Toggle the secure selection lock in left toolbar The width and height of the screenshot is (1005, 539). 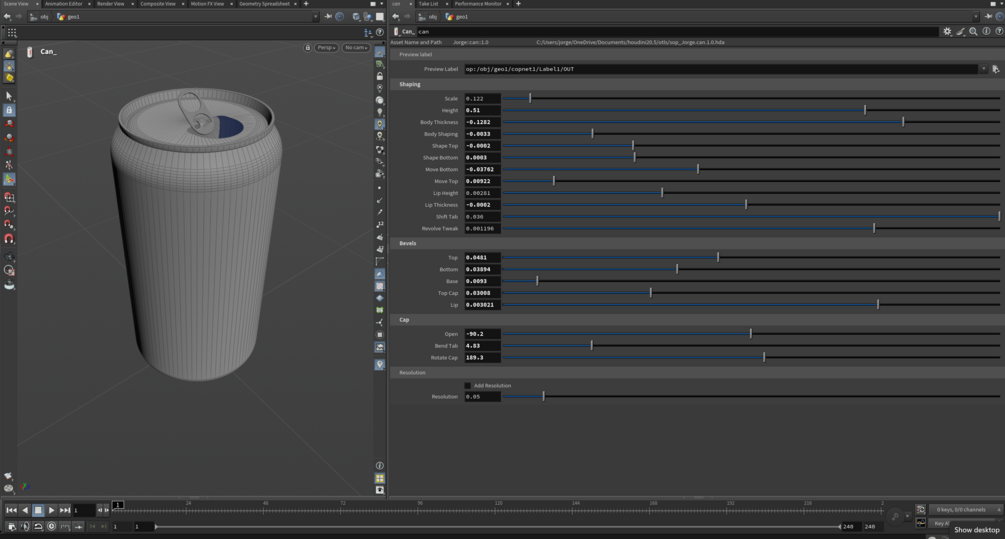coord(9,110)
